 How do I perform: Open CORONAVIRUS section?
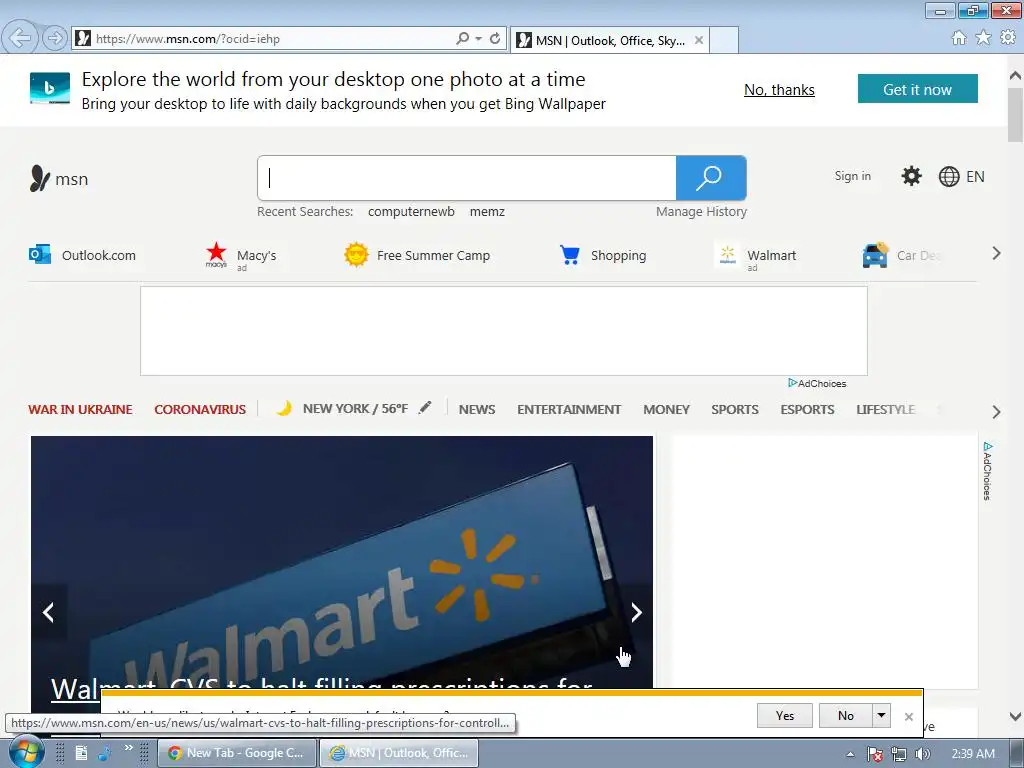pyautogui.click(x=200, y=409)
